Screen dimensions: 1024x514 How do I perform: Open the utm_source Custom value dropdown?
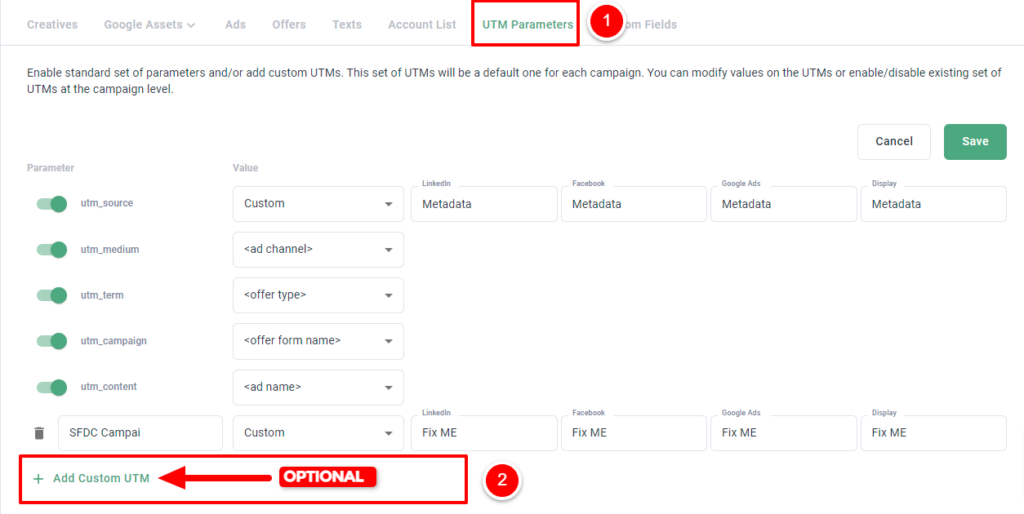[x=318, y=204]
